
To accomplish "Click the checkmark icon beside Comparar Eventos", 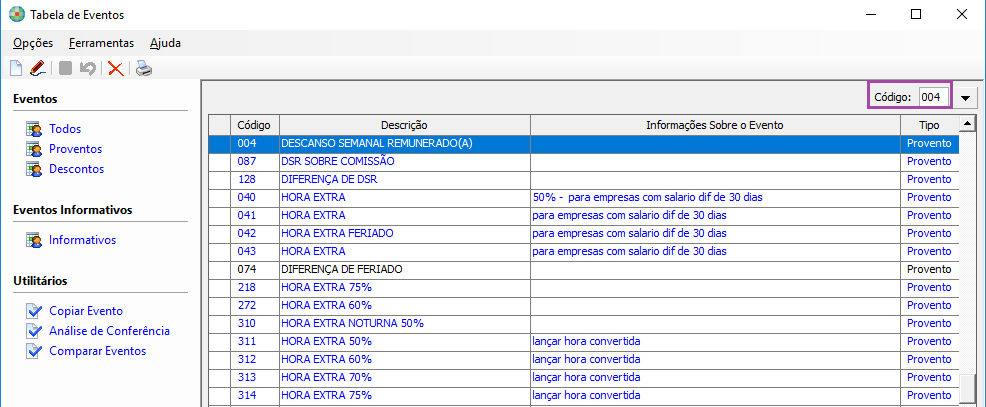I will pos(34,351).
